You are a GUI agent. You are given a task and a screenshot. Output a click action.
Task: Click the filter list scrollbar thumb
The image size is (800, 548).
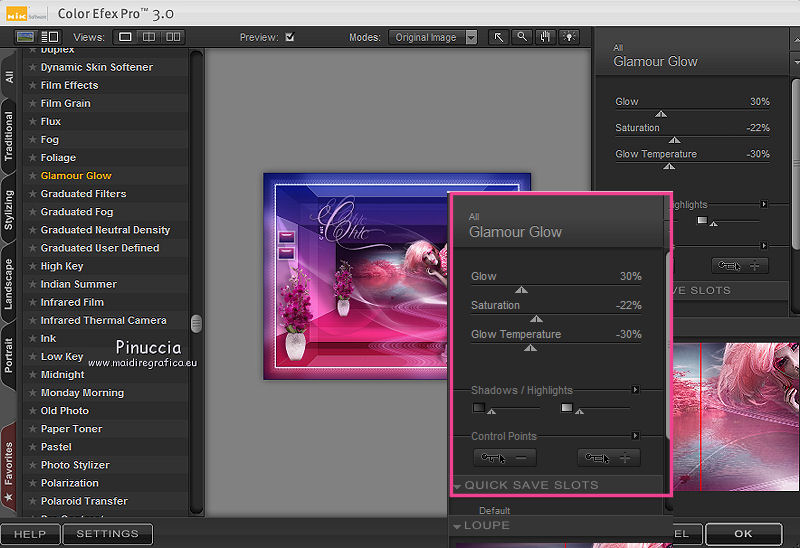[196, 323]
